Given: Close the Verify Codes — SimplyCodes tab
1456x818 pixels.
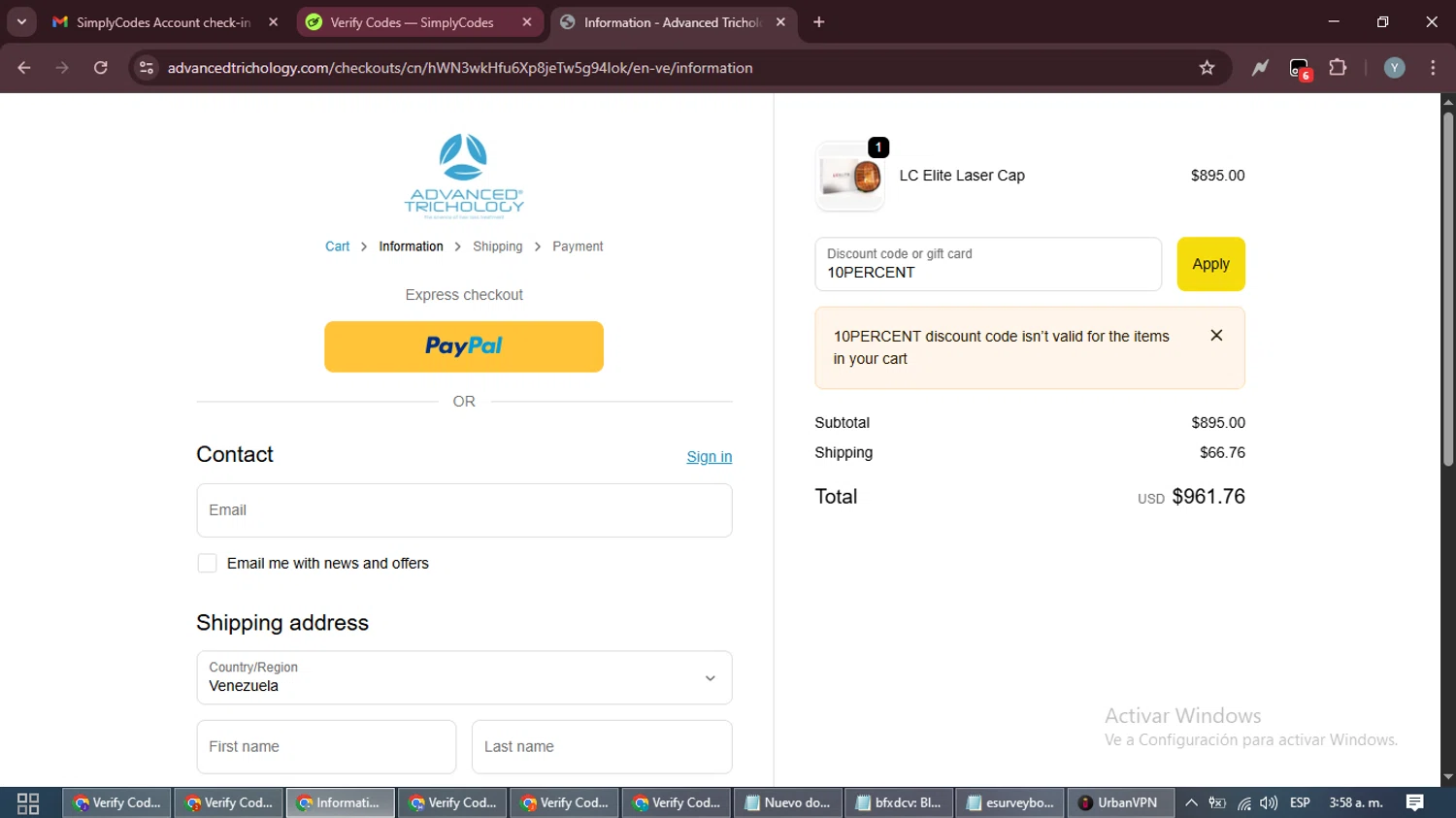Looking at the screenshot, I should point(527,22).
